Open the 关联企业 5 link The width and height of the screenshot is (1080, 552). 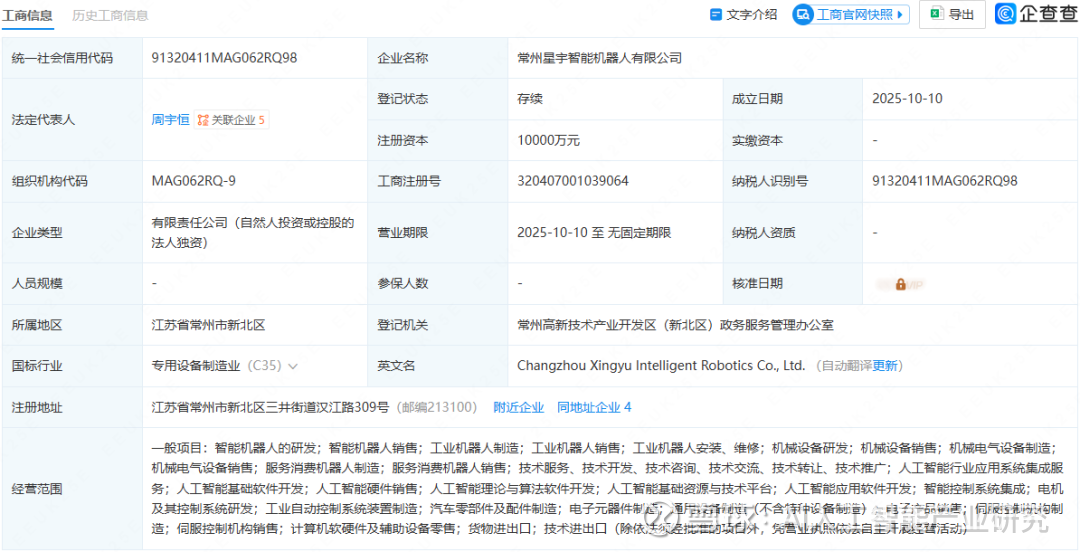click(x=231, y=120)
